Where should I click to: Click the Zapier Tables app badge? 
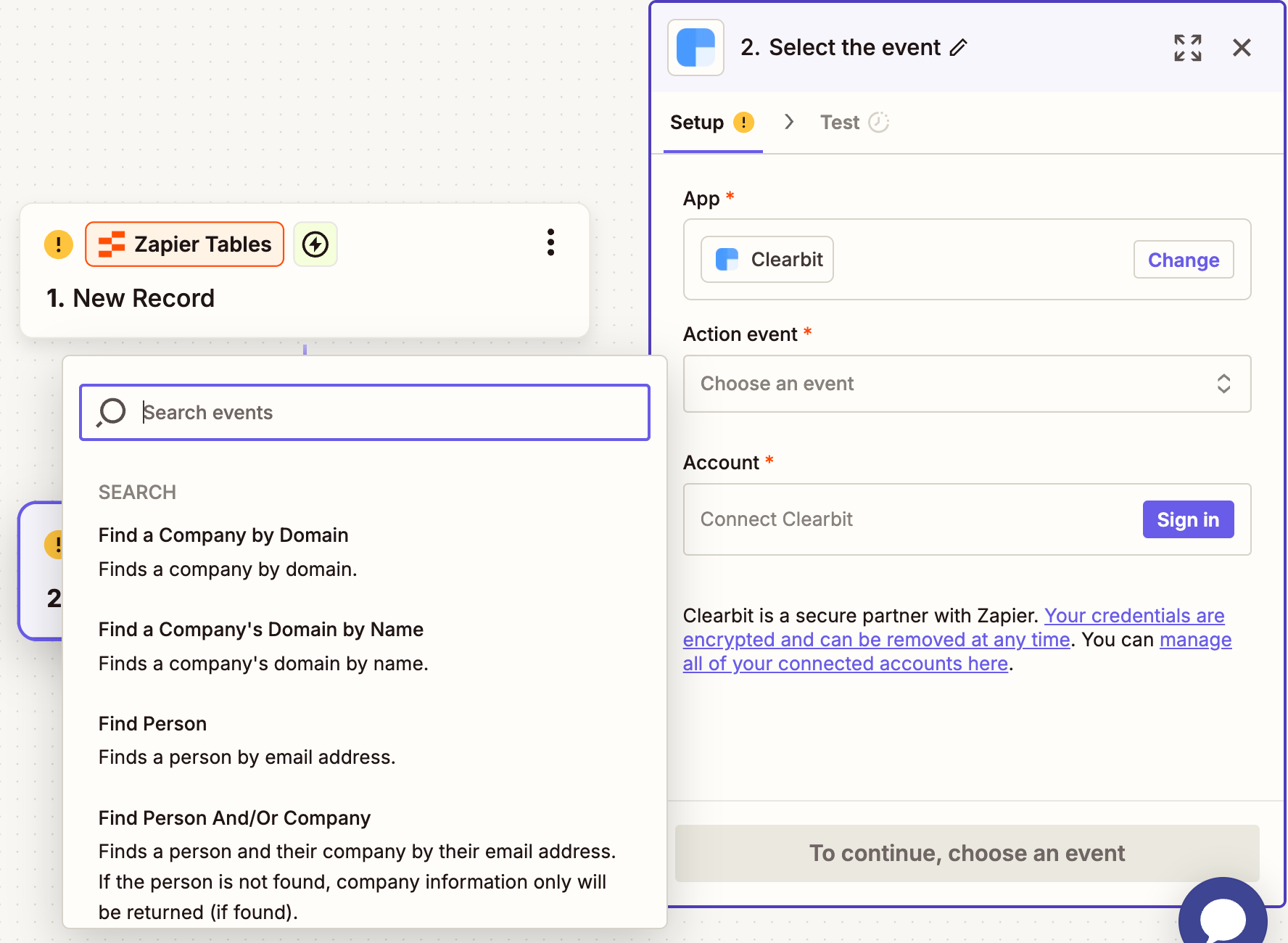pos(184,244)
